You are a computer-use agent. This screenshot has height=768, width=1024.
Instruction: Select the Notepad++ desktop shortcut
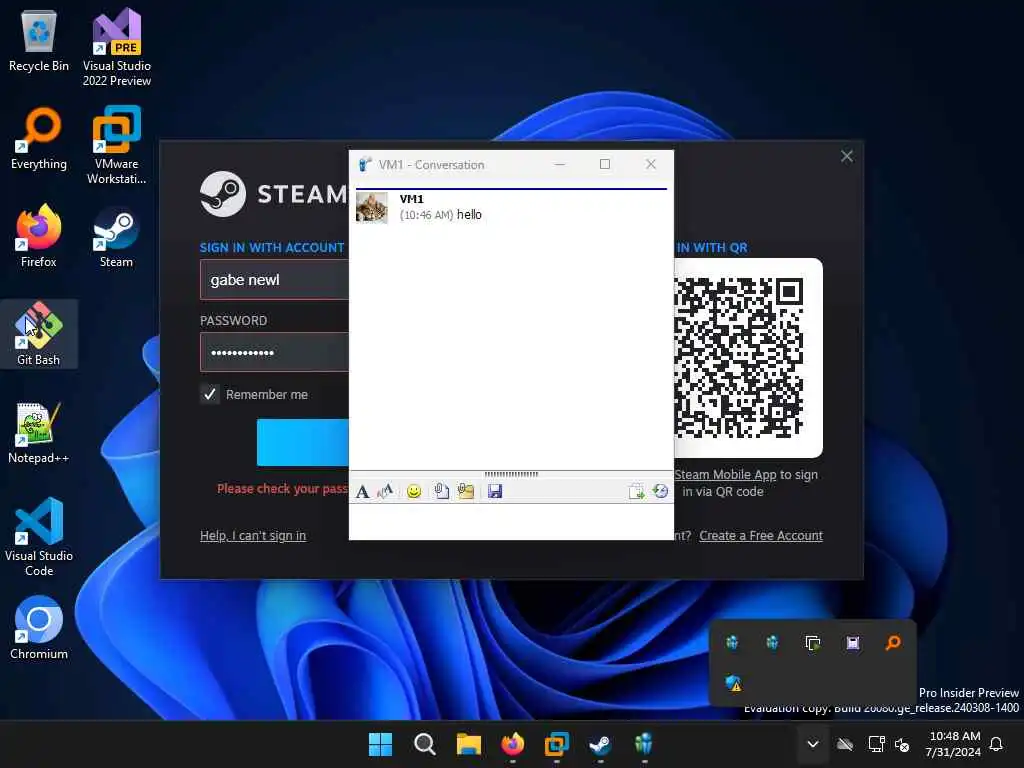tap(39, 432)
